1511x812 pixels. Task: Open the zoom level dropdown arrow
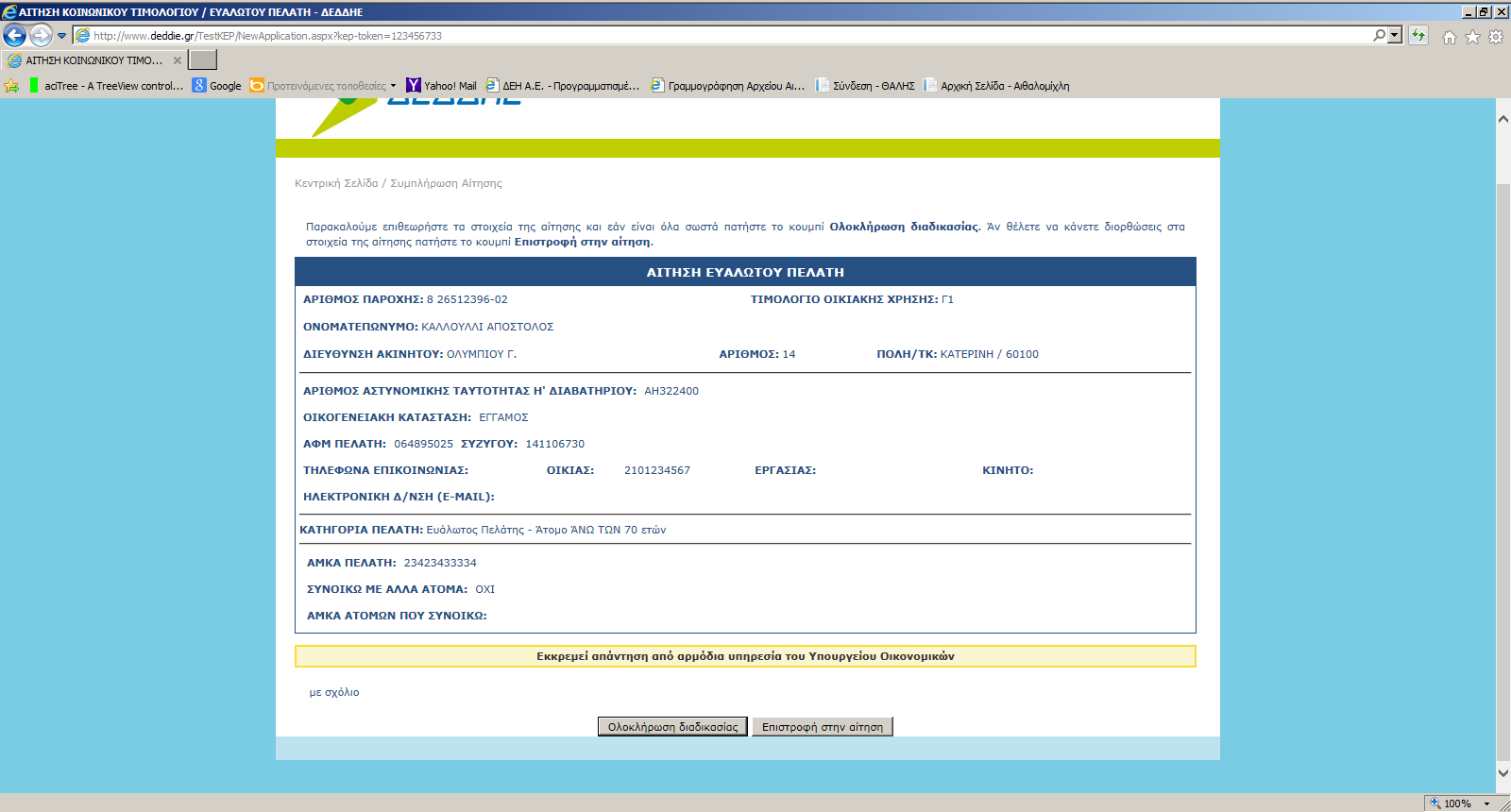1486,804
